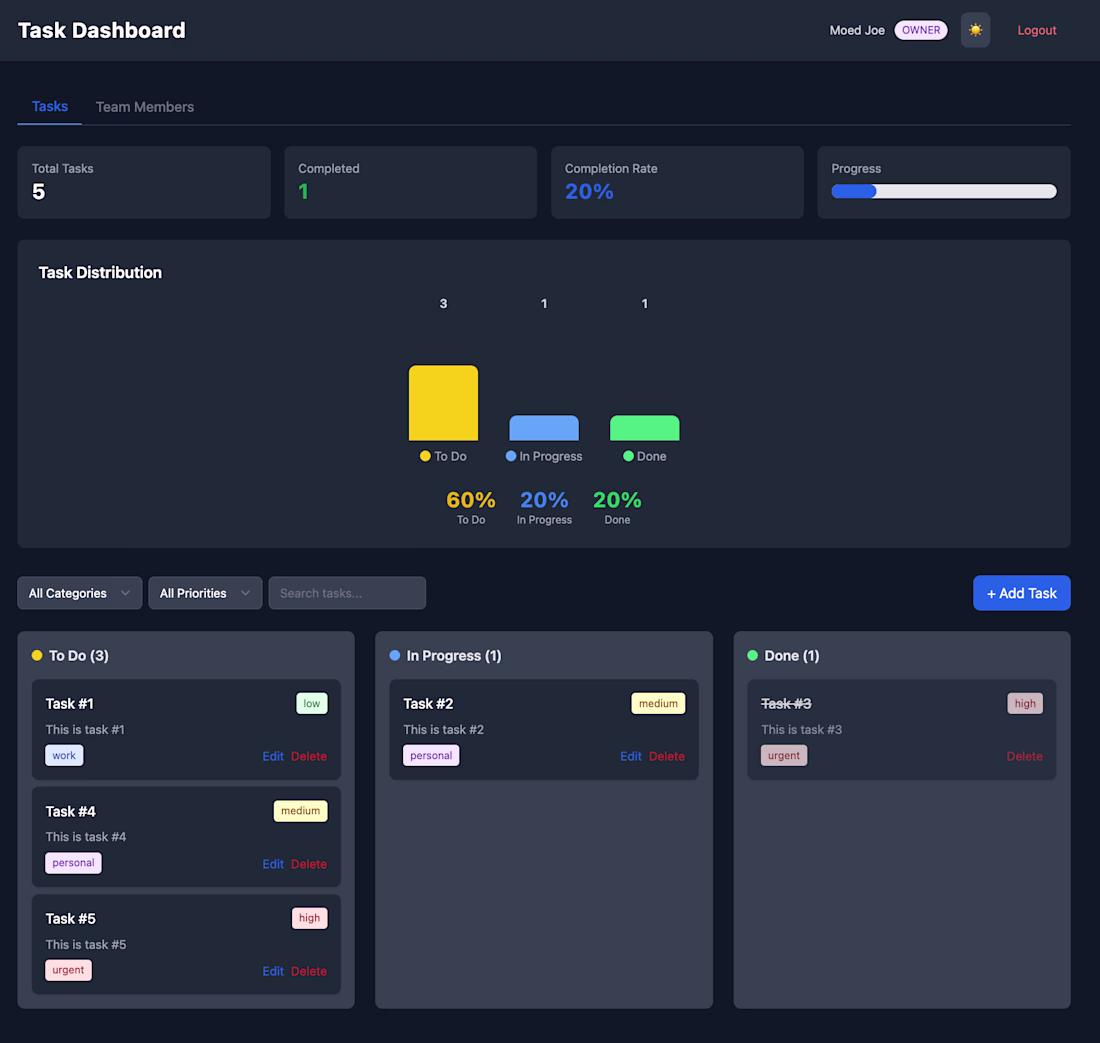Click the green Done chart bar
This screenshot has height=1043, width=1100.
[645, 428]
